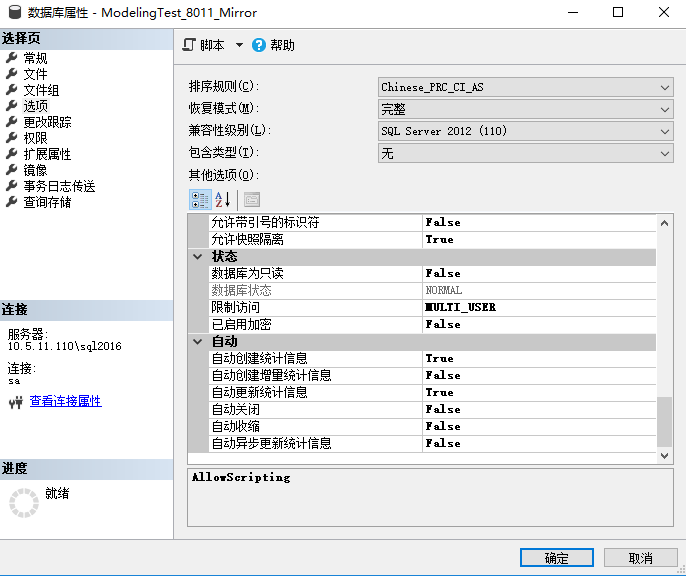
Task: Click the 查看连接属性 link
Action: coord(65,401)
